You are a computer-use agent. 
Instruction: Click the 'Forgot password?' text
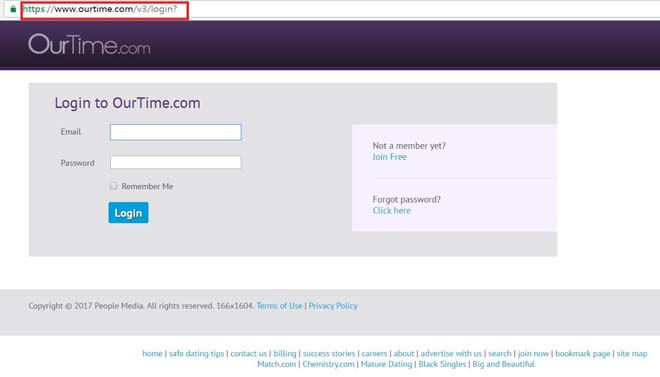(x=407, y=199)
